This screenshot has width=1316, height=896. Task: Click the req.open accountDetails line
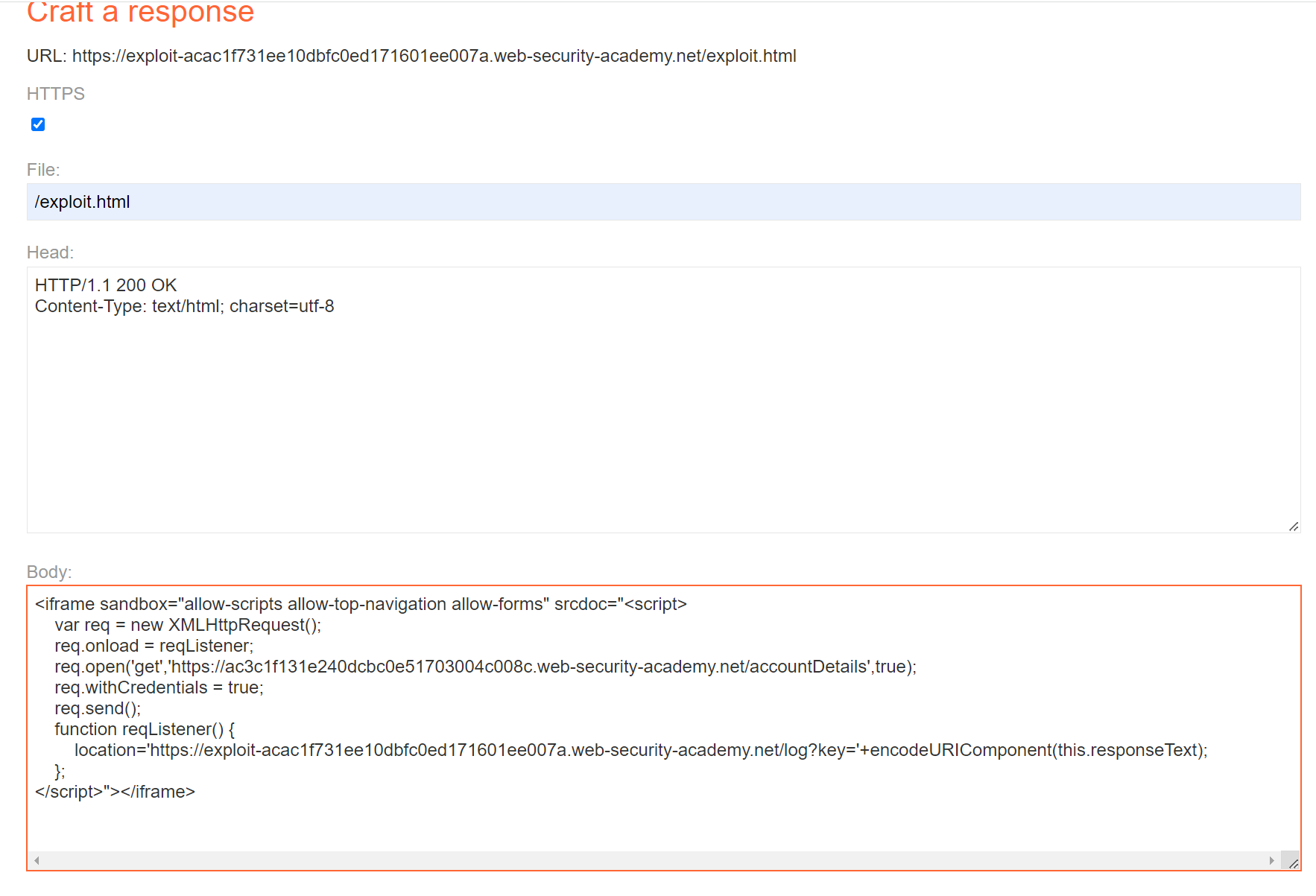click(x=485, y=667)
